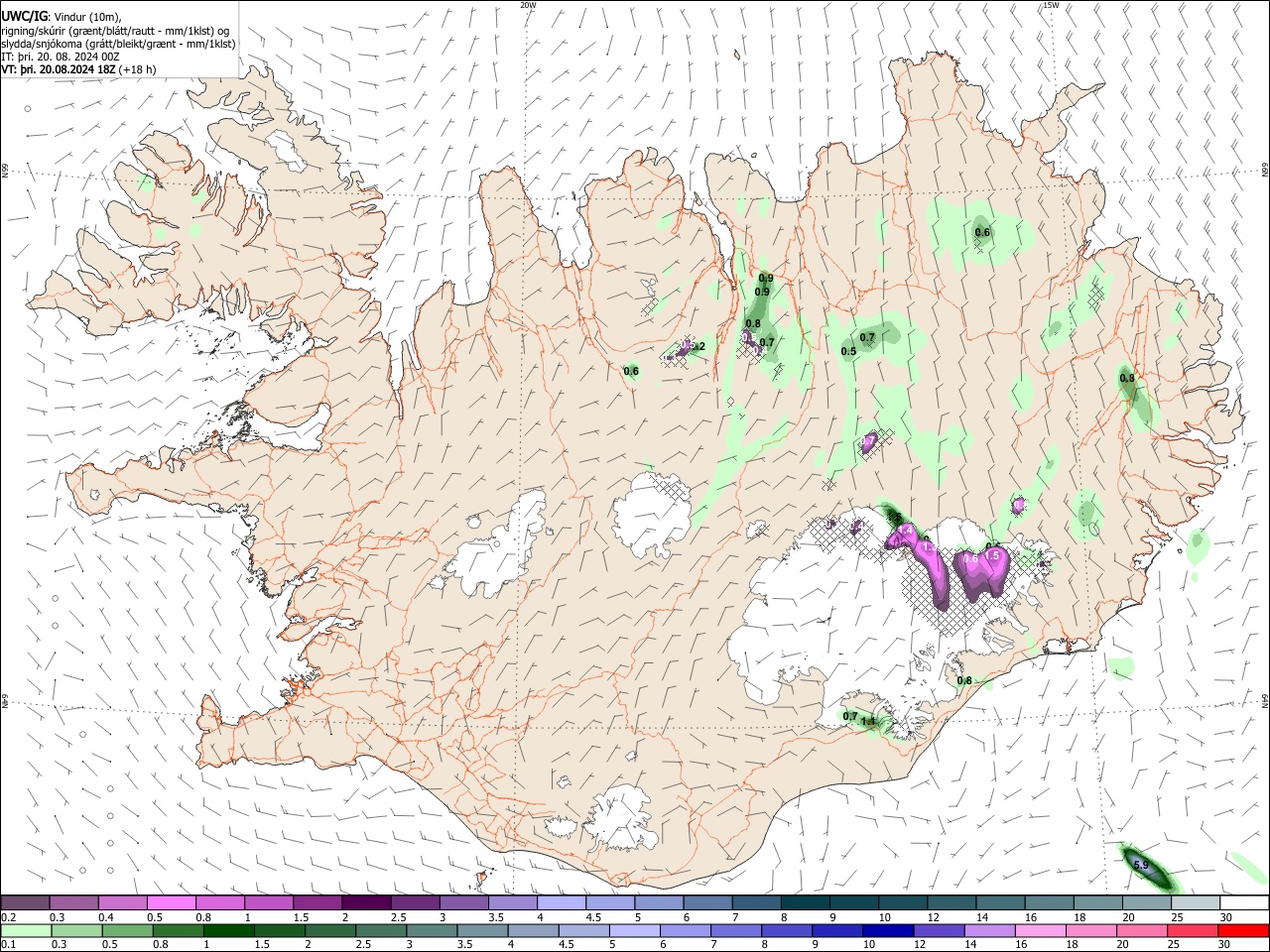Click the '0.5' precipitation value on the map
Viewport: 1270px width, 952px height.
point(848,352)
